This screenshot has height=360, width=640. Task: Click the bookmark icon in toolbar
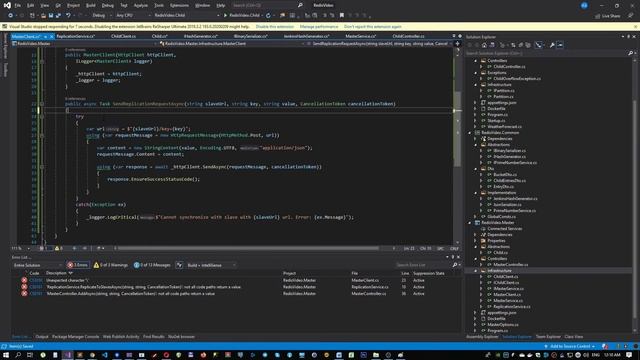(342, 16)
